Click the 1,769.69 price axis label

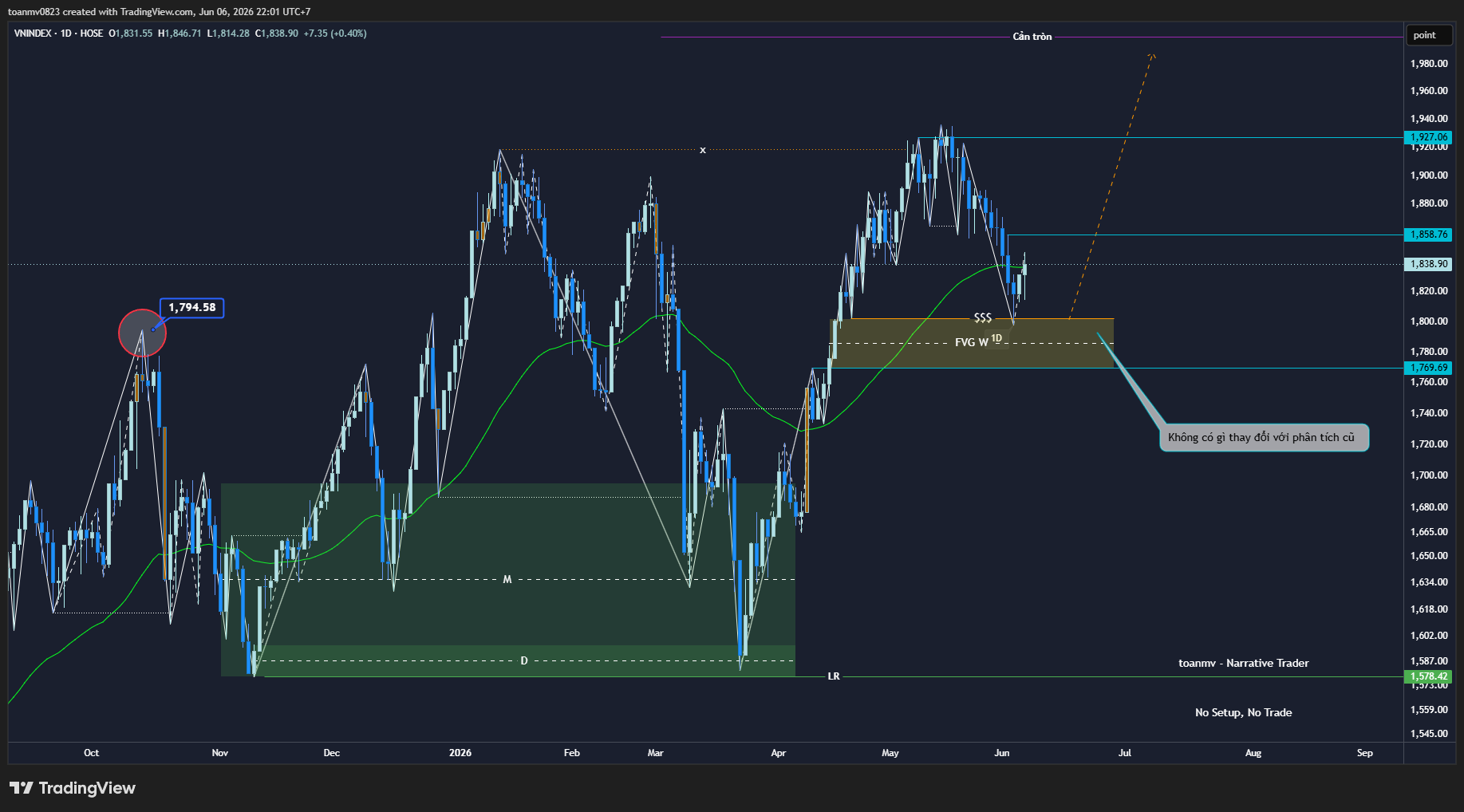pyautogui.click(x=1428, y=368)
